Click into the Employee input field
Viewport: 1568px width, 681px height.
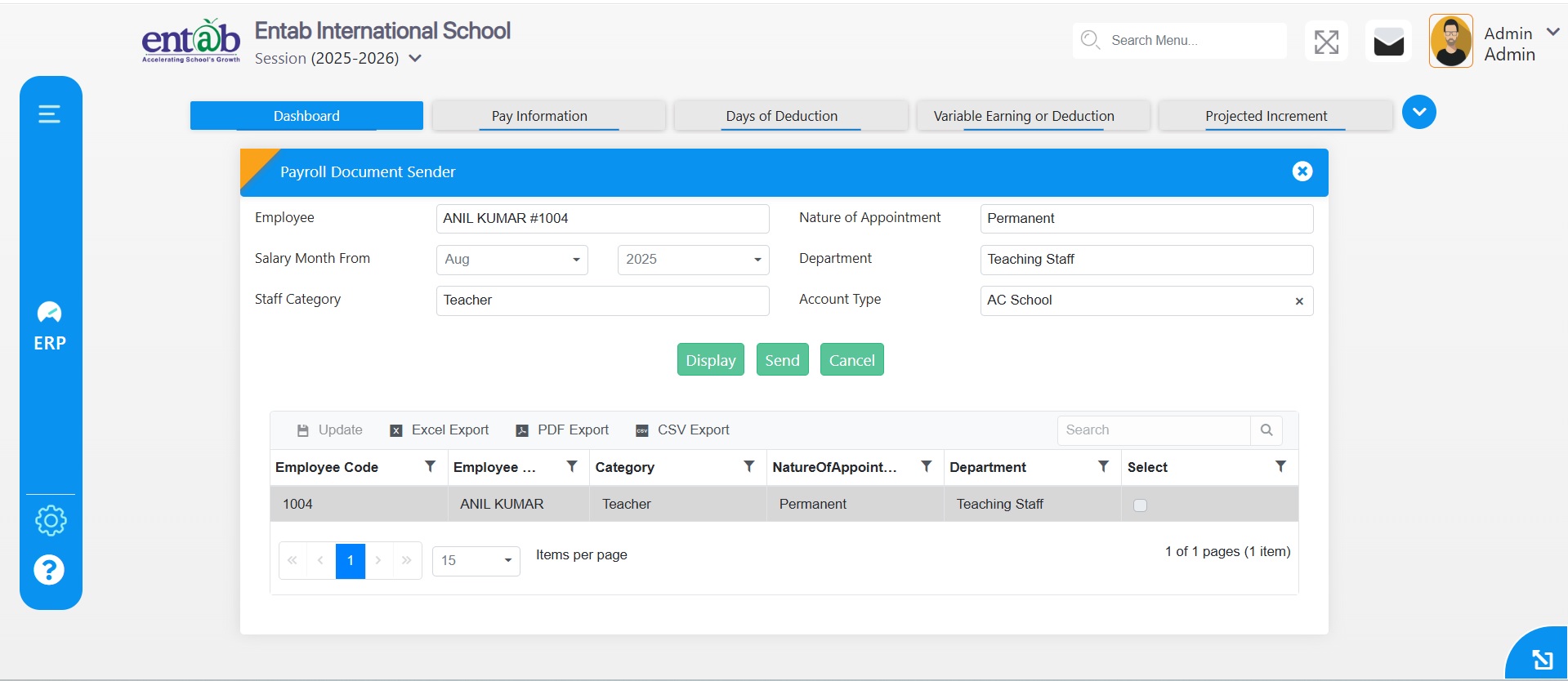point(602,219)
